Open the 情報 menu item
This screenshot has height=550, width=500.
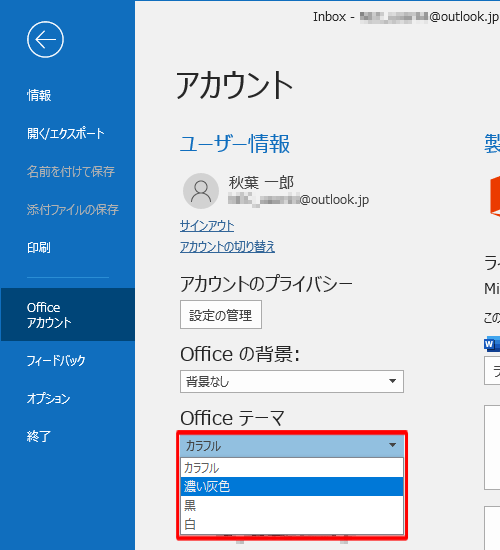pos(39,95)
